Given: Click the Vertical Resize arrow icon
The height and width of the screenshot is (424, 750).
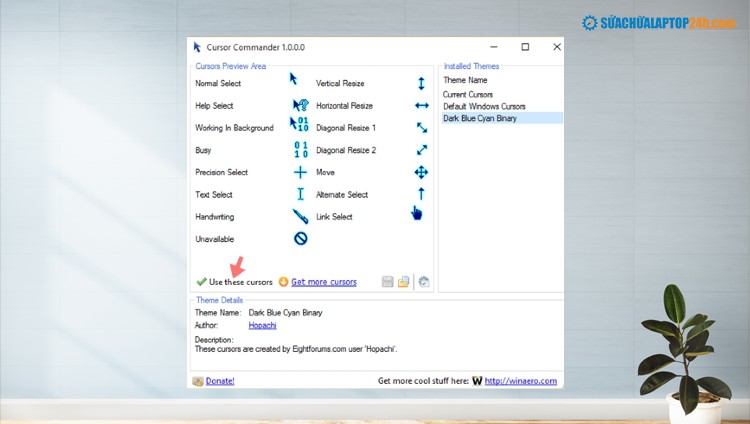Looking at the screenshot, I should point(421,83).
